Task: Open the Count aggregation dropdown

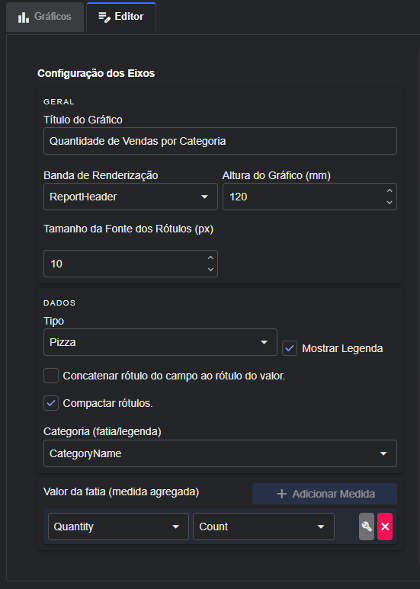Action: point(264,526)
